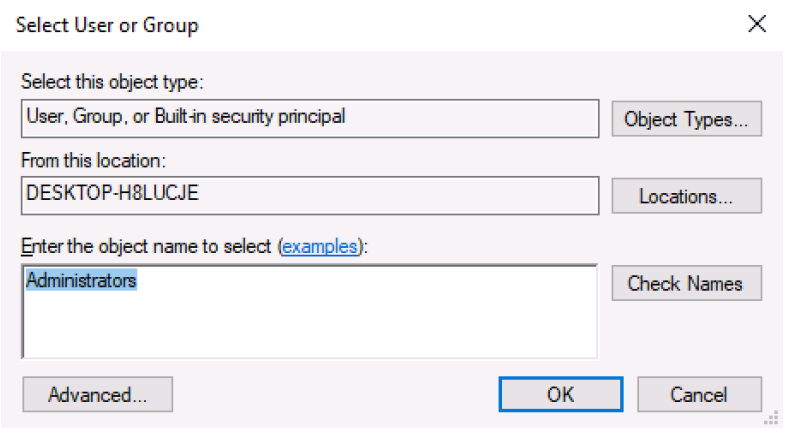Close the dialog with the X button

[x=756, y=24]
